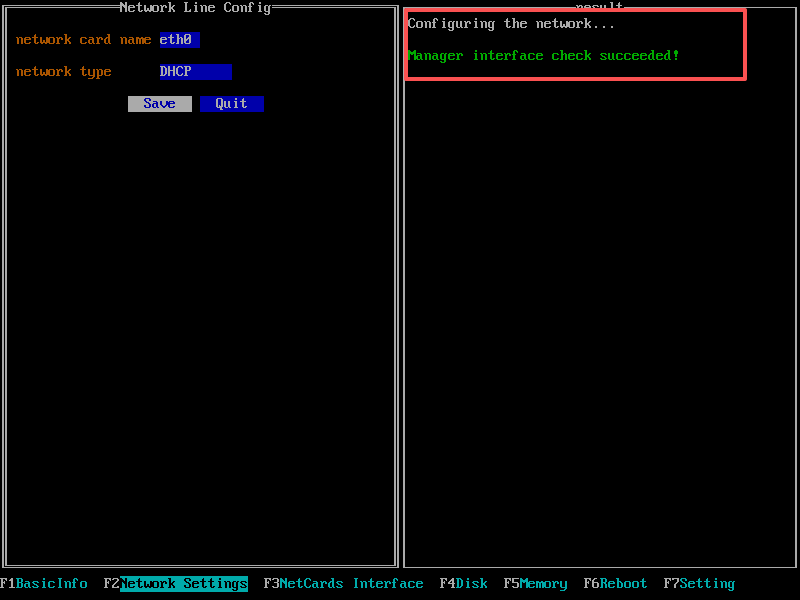Click the green 'Manager interface check succeeded!' message
This screenshot has width=800, height=600.
click(x=543, y=56)
